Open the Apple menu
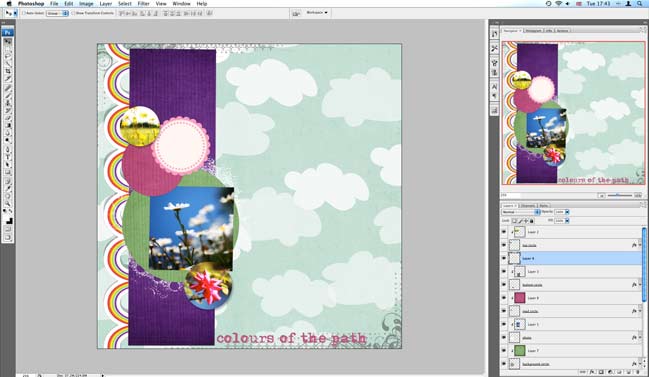 (9, 4)
